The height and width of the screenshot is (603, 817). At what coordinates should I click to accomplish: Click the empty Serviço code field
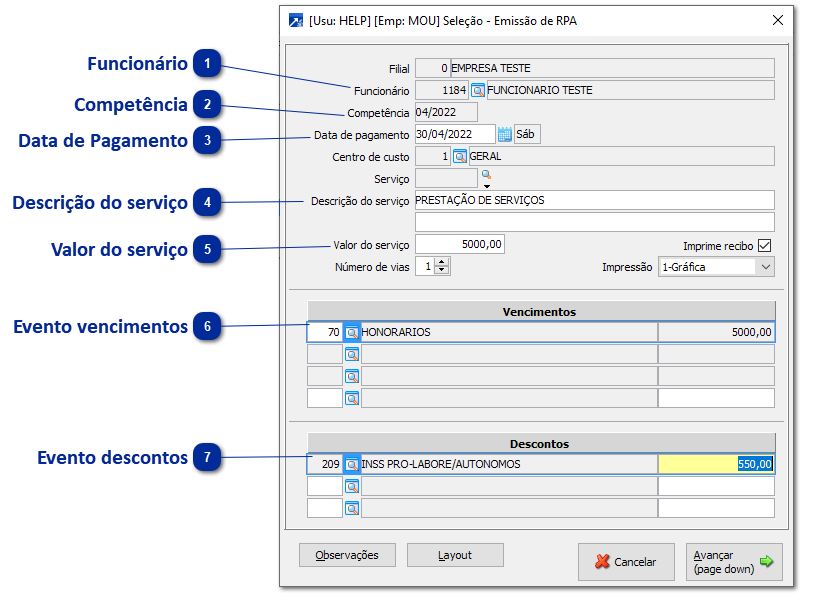[x=446, y=178]
